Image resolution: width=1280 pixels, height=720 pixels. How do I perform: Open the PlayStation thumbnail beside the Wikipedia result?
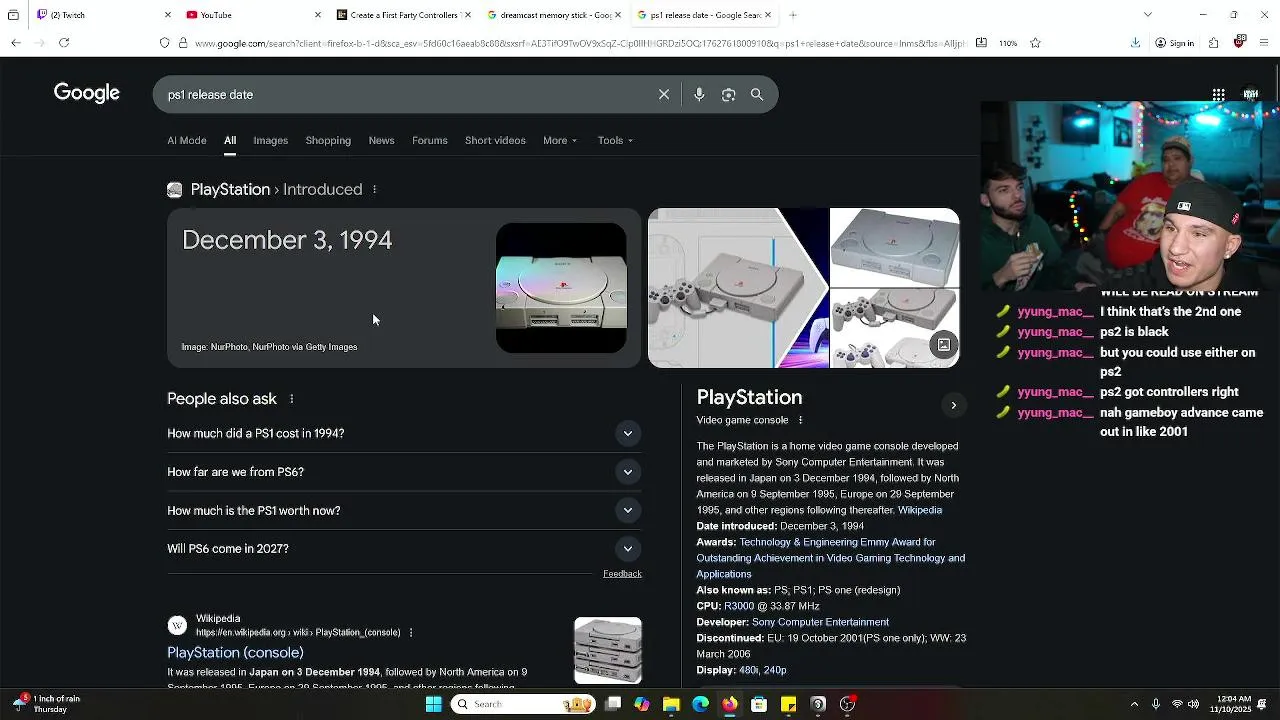click(608, 651)
